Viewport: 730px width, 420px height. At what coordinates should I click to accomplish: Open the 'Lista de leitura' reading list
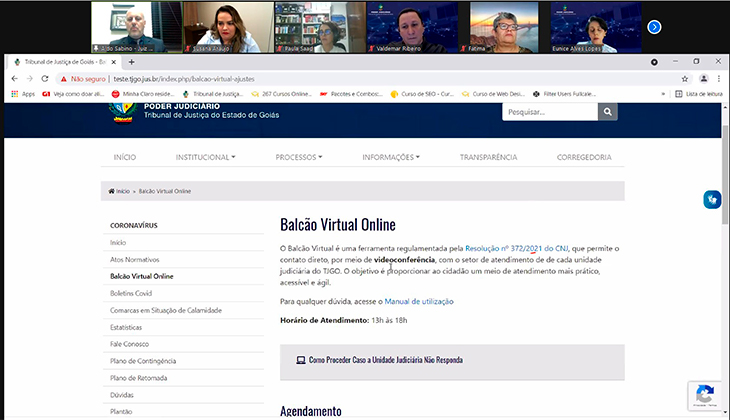pyautogui.click(x=699, y=94)
